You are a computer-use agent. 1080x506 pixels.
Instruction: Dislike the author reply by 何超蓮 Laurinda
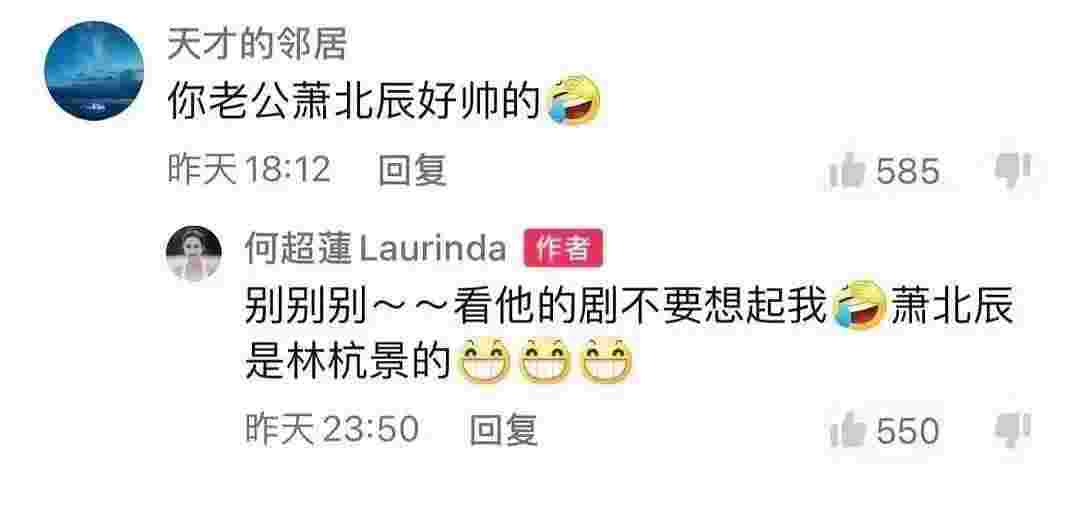click(1011, 430)
